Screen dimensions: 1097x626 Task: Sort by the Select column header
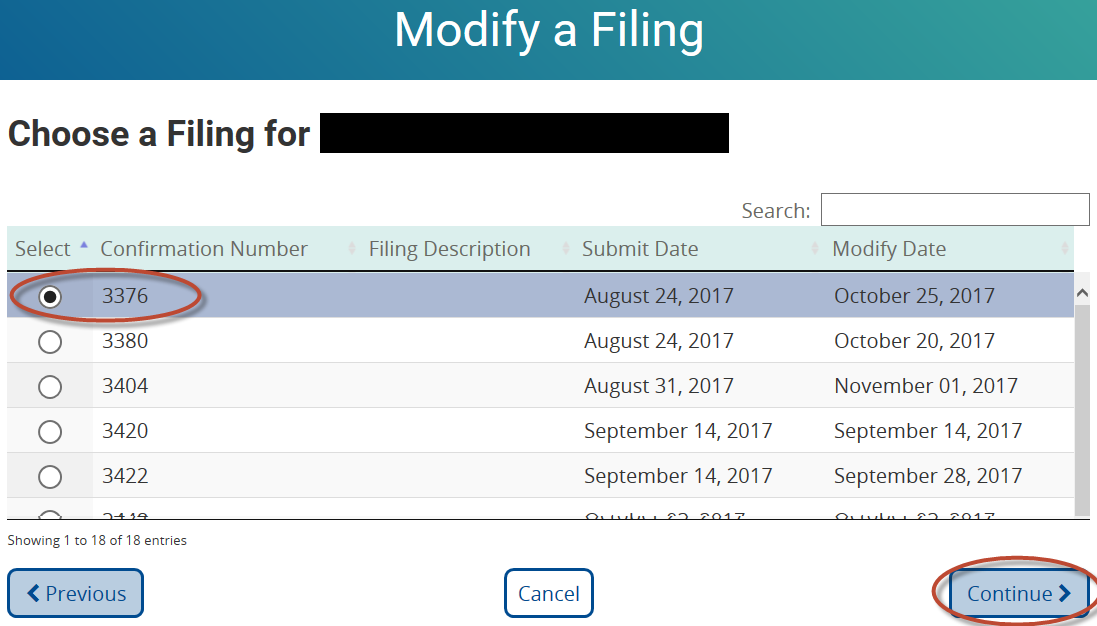pyautogui.click(x=43, y=249)
